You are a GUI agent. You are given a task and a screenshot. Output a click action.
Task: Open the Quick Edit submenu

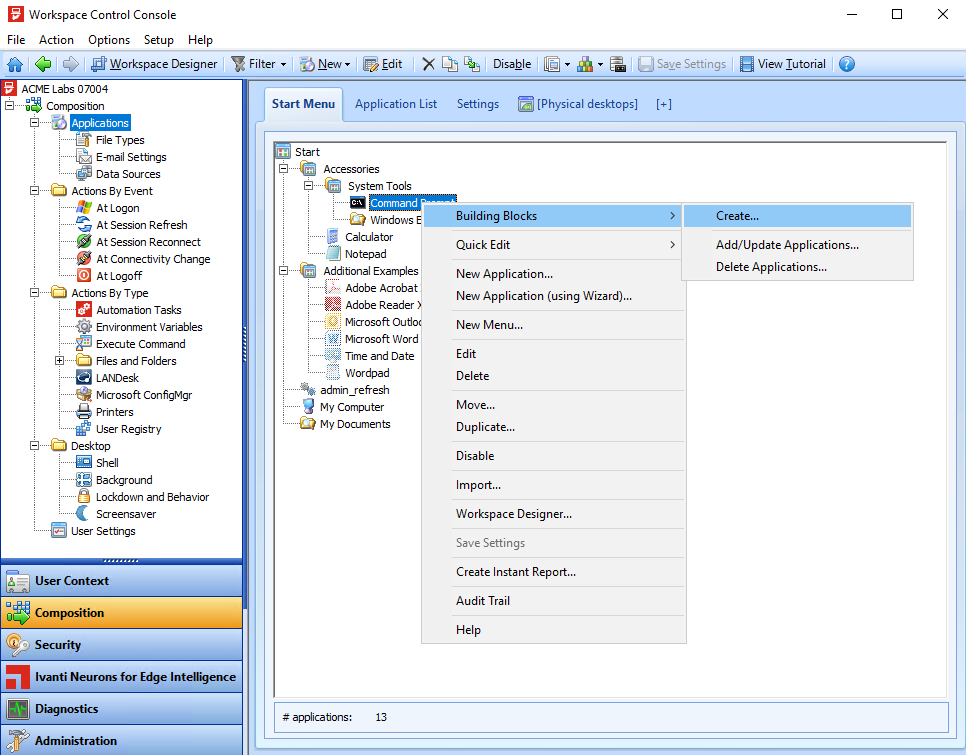coord(554,245)
